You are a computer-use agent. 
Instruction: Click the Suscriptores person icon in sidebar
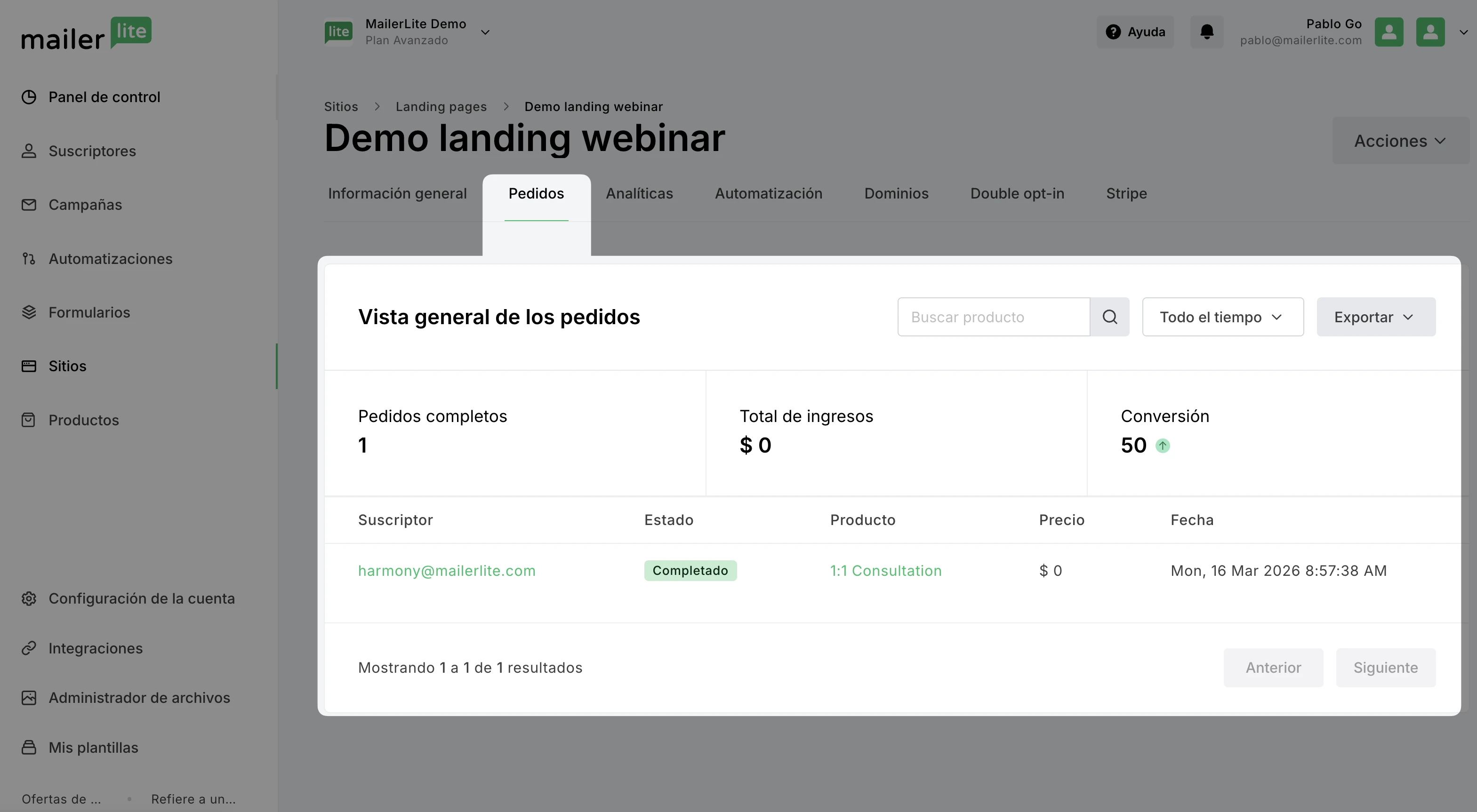[29, 151]
